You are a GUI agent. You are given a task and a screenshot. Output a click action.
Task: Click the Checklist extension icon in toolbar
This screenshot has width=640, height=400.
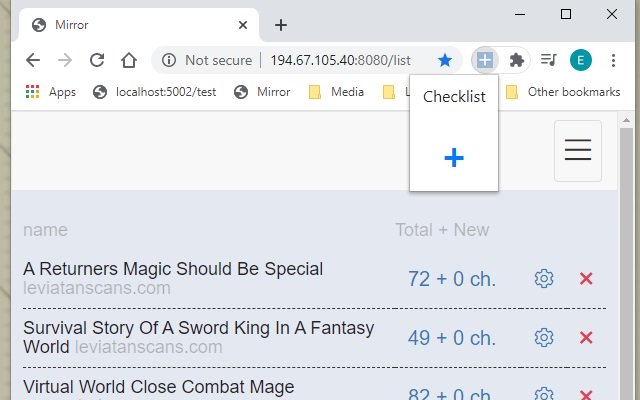[x=484, y=60]
